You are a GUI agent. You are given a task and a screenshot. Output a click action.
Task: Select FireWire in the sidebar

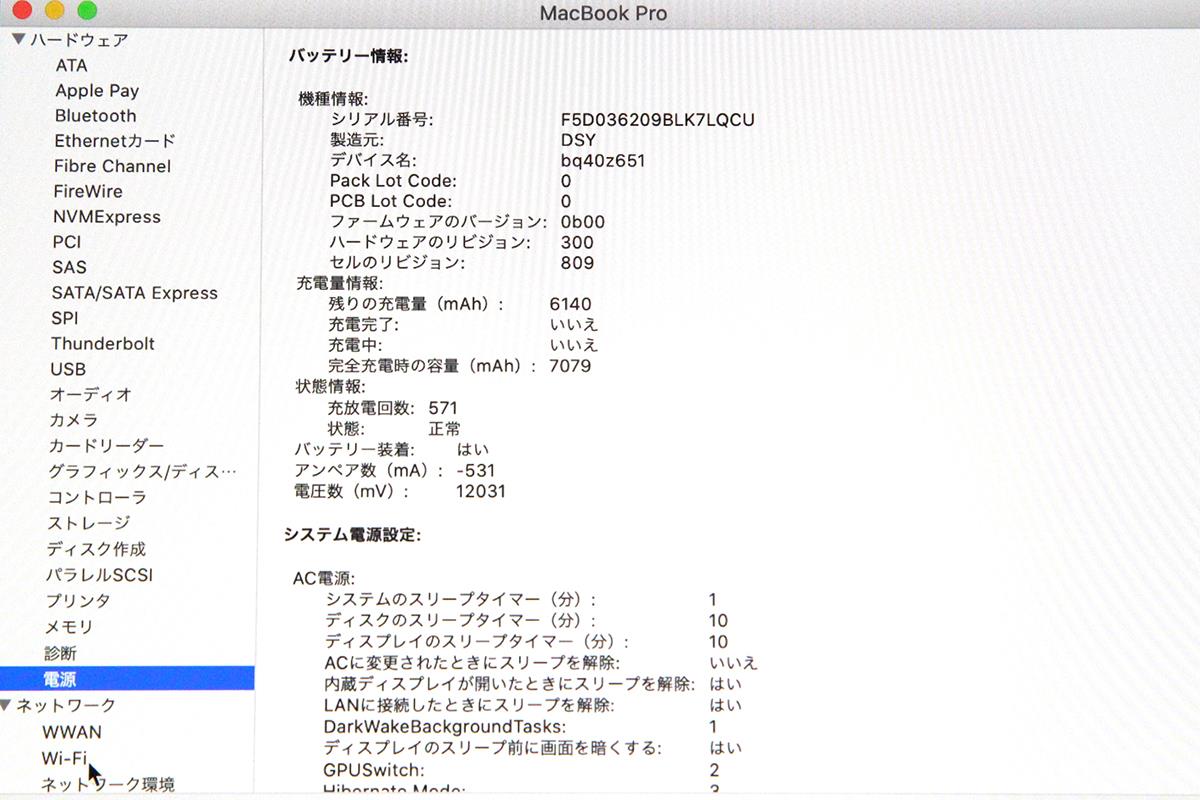click(88, 191)
